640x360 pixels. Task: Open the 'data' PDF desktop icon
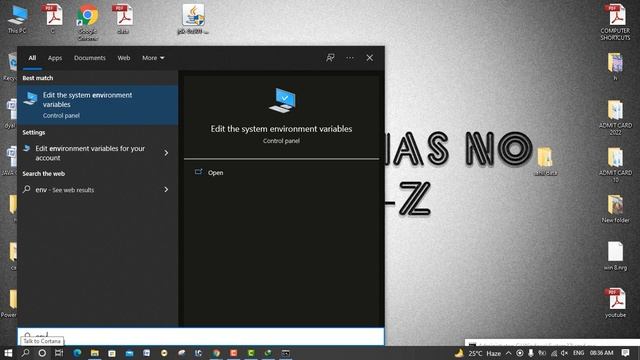tap(123, 19)
